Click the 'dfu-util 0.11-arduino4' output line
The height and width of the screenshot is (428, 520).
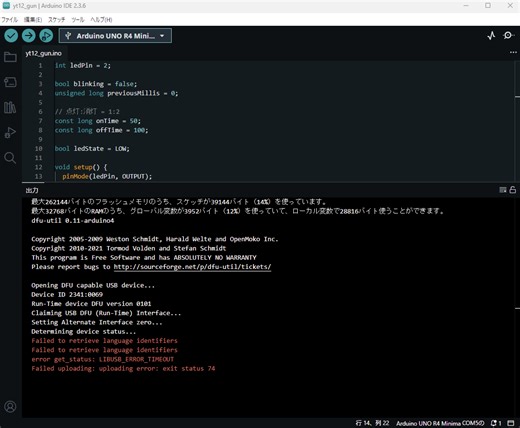(73, 221)
